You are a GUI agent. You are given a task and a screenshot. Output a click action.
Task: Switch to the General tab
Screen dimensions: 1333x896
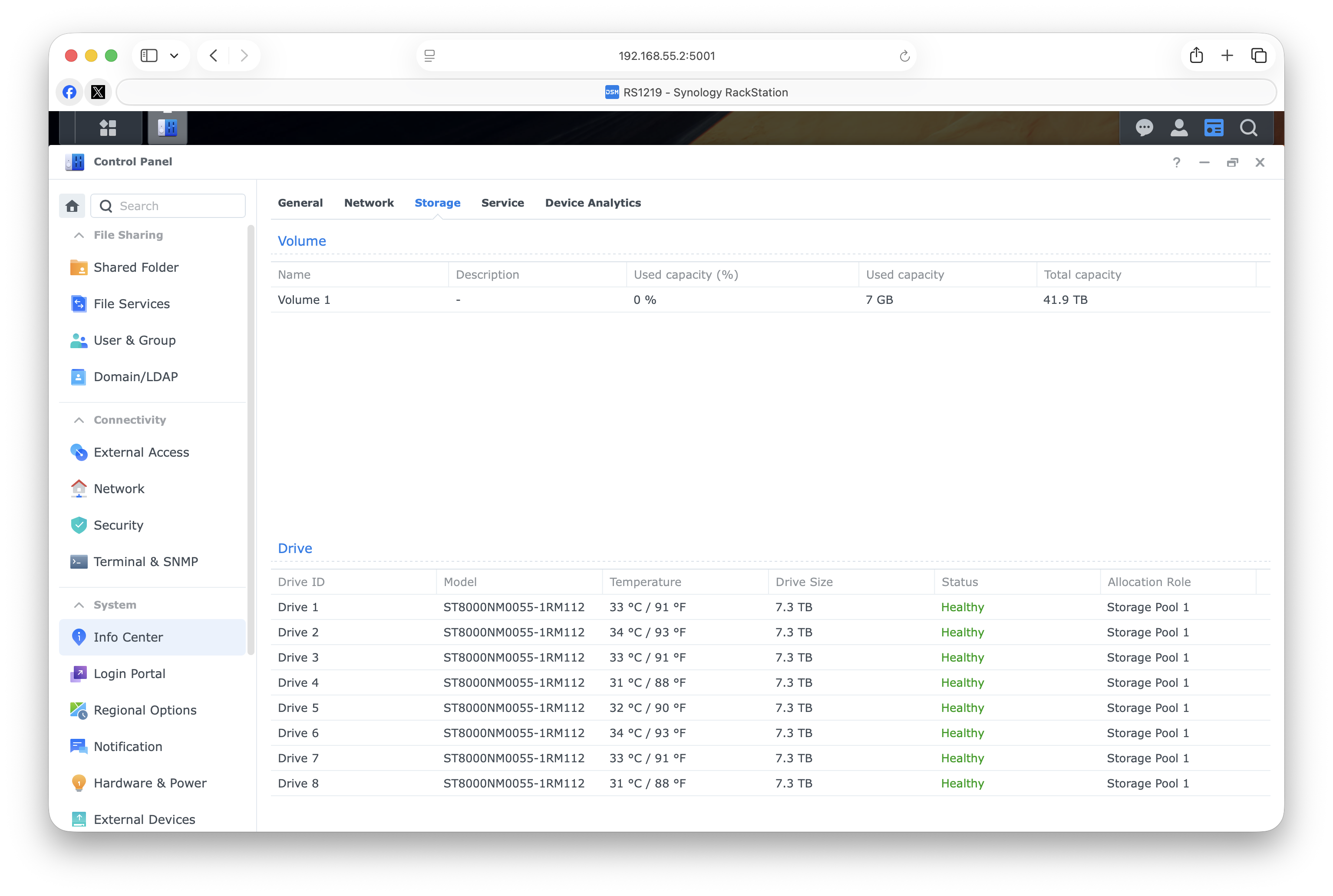(x=300, y=204)
